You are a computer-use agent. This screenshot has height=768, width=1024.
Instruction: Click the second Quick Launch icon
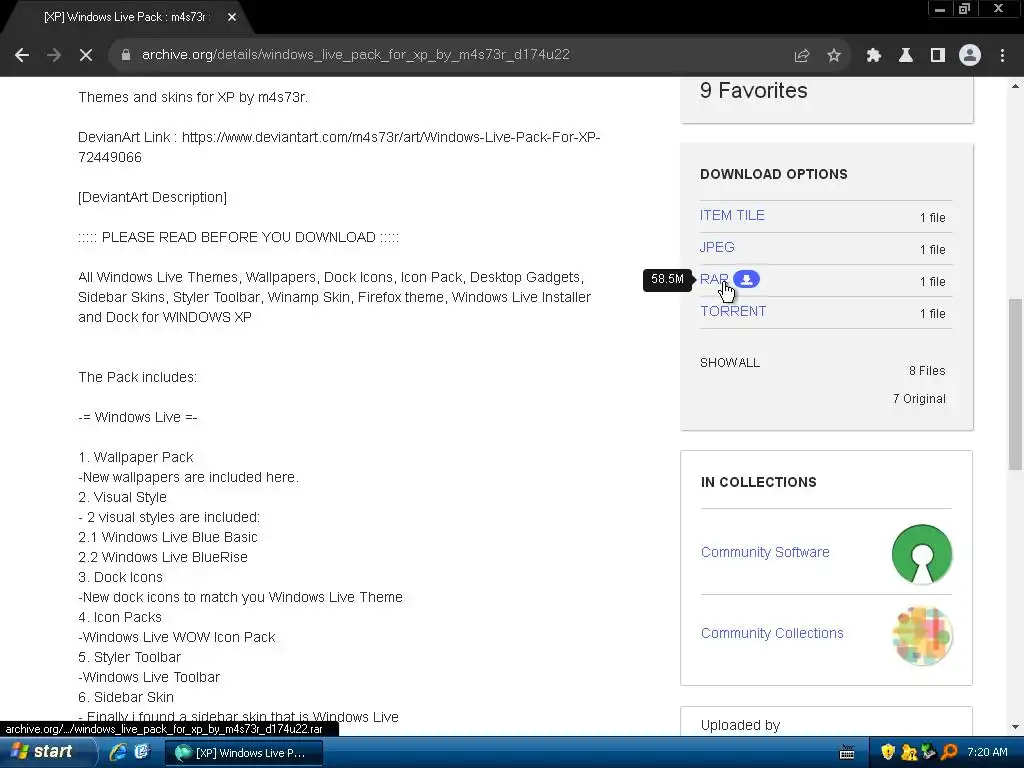(142, 752)
